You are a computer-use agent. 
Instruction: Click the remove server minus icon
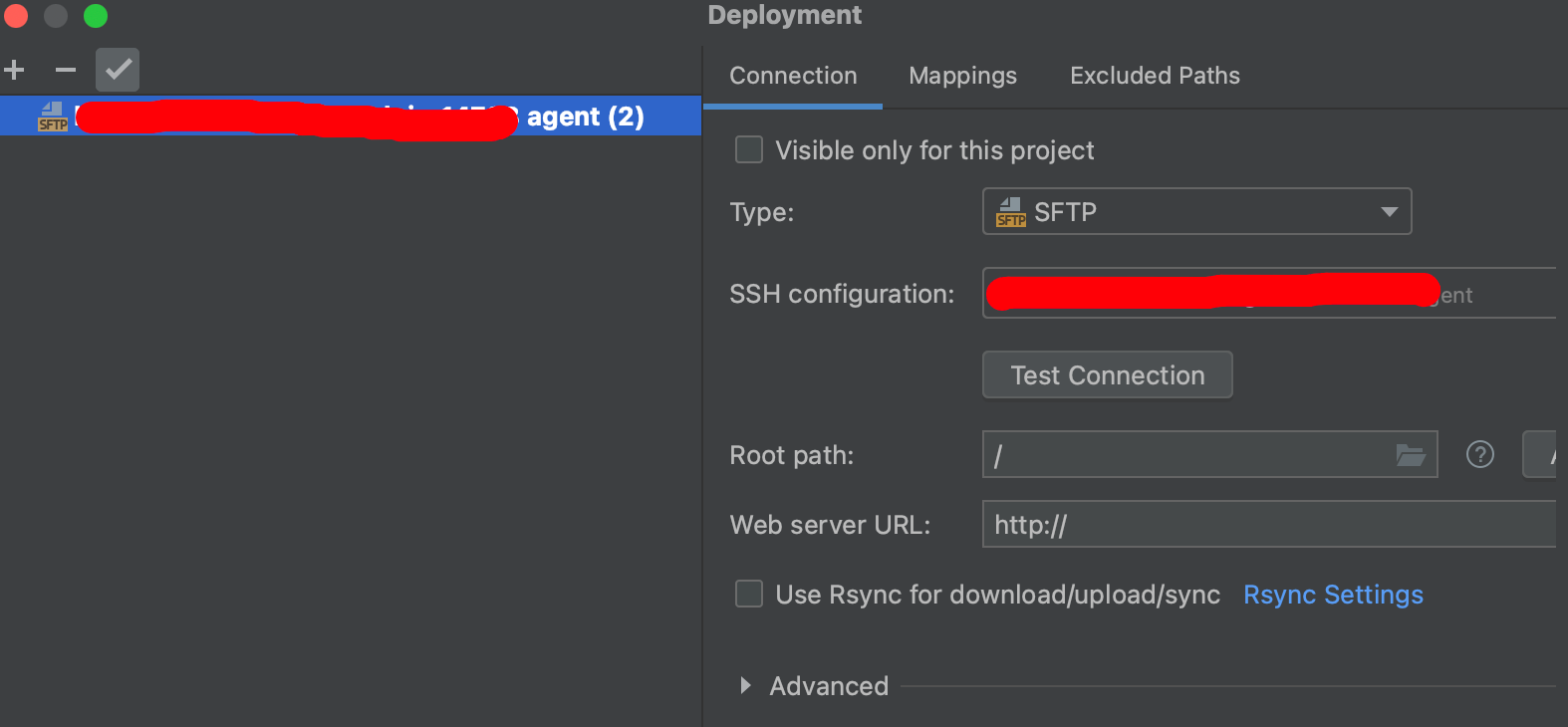[x=66, y=70]
